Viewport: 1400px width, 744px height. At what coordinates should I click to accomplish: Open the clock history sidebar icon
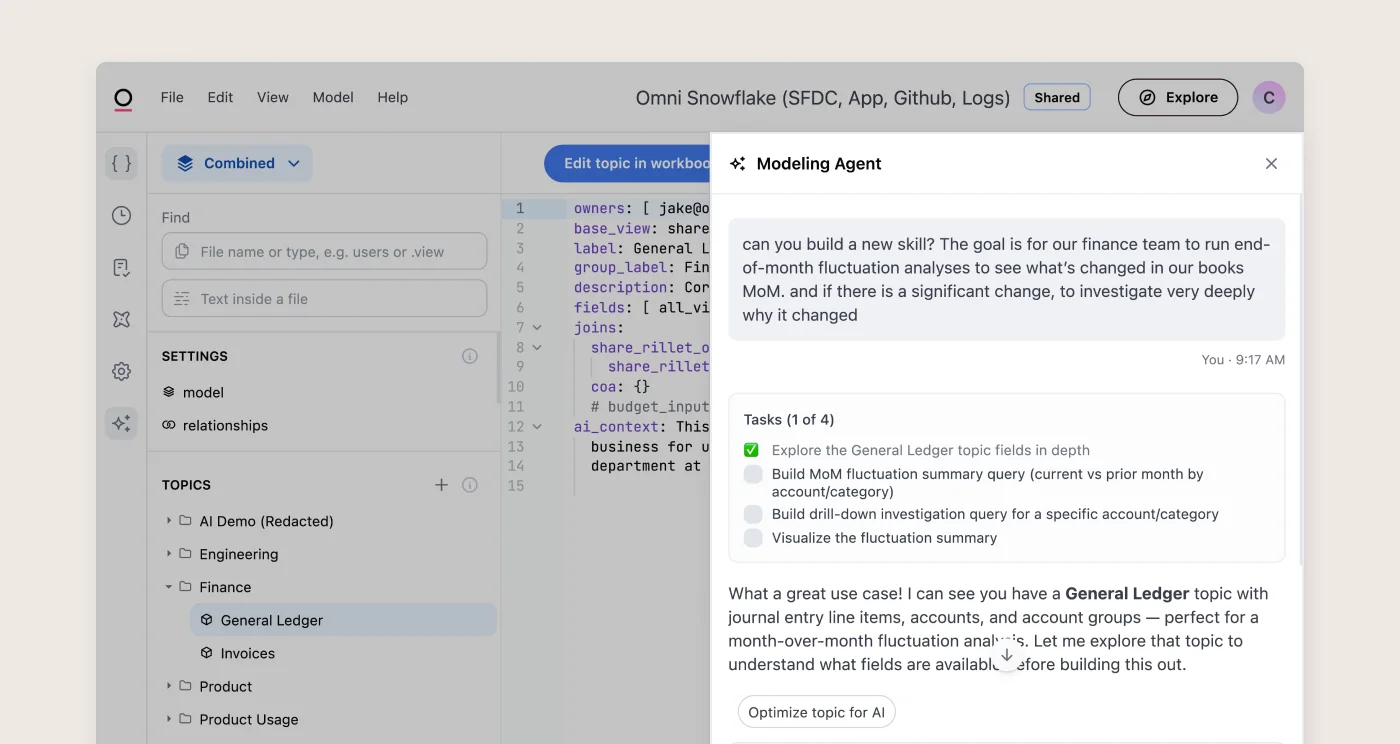tap(121, 215)
